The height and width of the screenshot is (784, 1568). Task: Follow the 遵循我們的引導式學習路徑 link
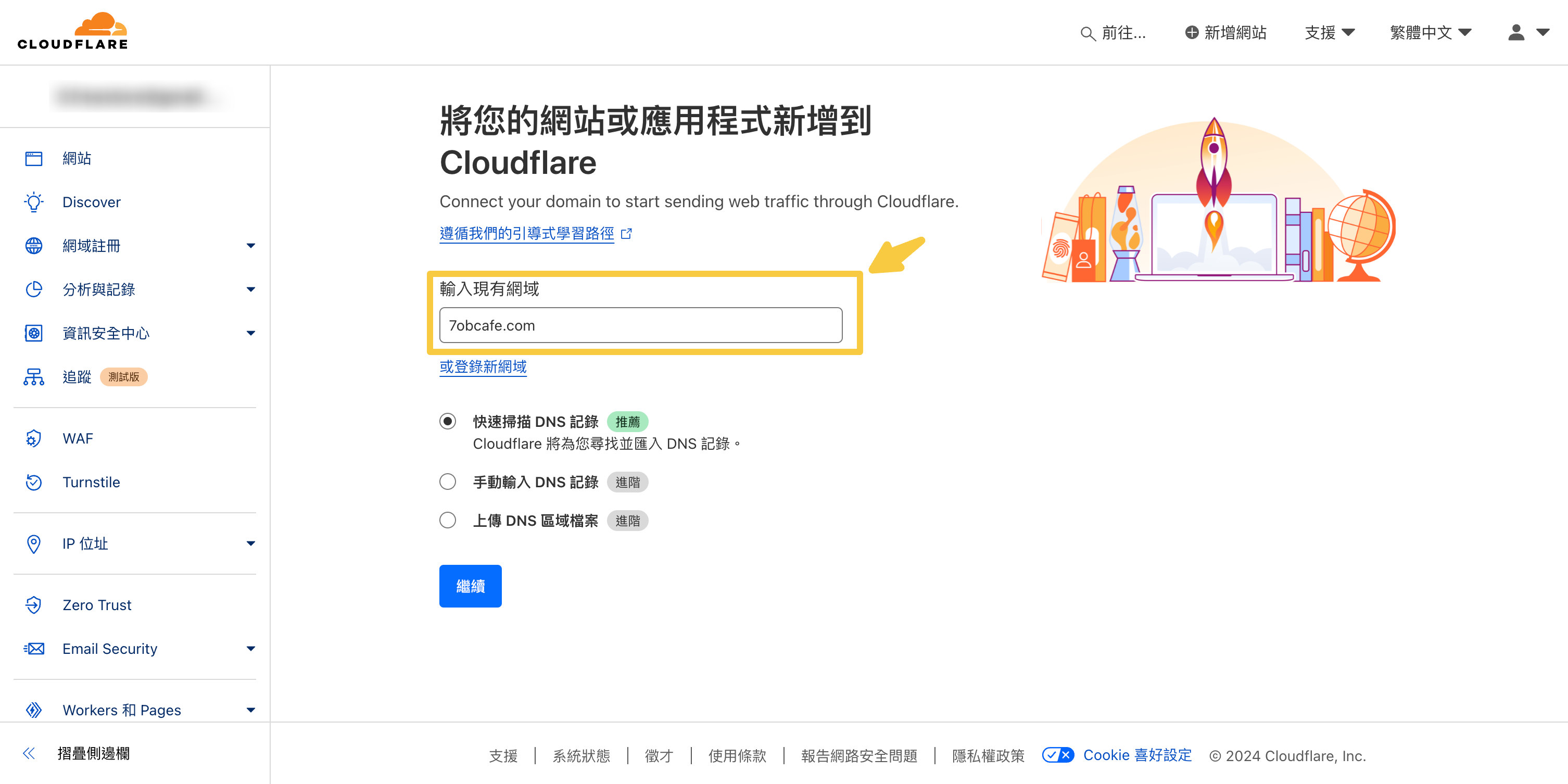[x=527, y=233]
